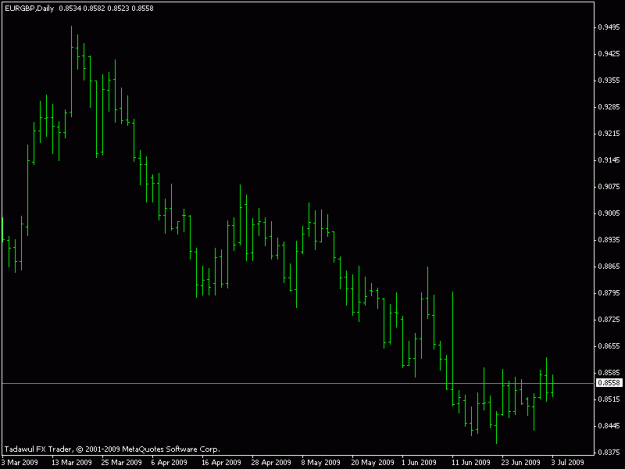Click the 0.9005 price axis label
This screenshot has width=625, height=469.
tap(609, 213)
